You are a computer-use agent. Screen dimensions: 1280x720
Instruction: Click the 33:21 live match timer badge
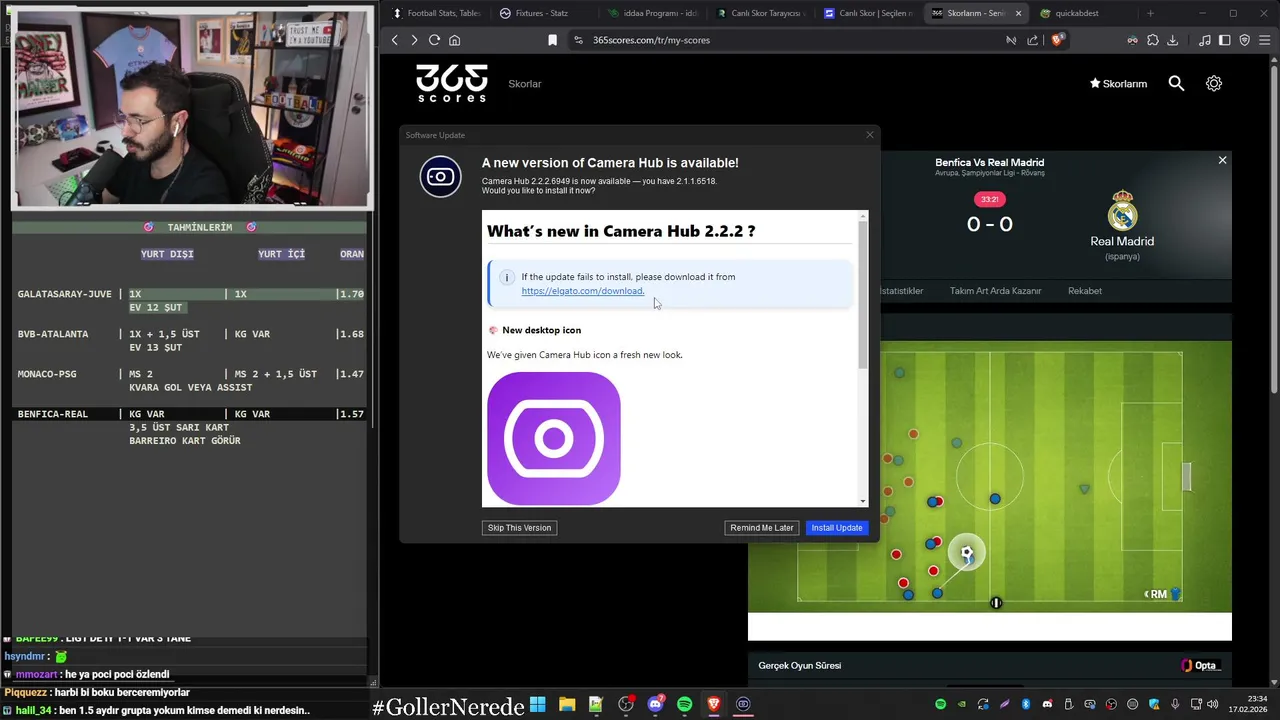point(989,199)
